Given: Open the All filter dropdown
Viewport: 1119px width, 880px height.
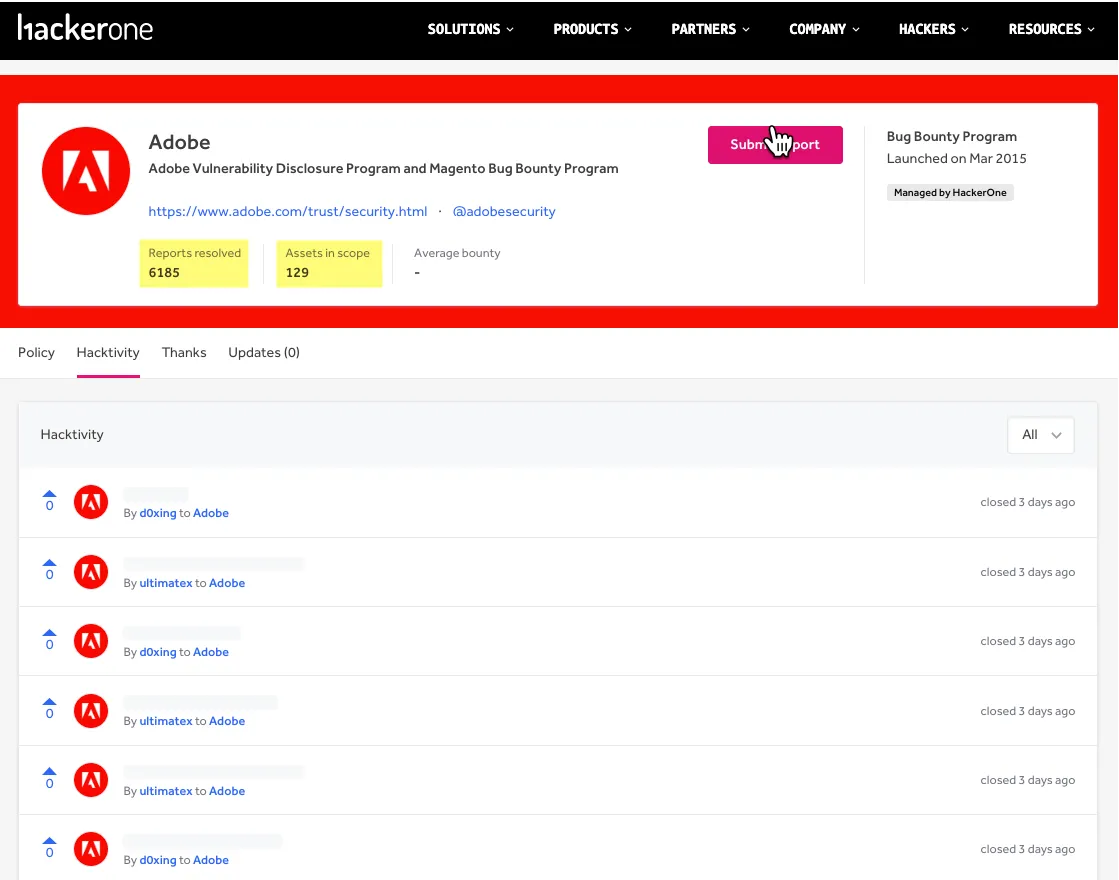Looking at the screenshot, I should (1040, 435).
